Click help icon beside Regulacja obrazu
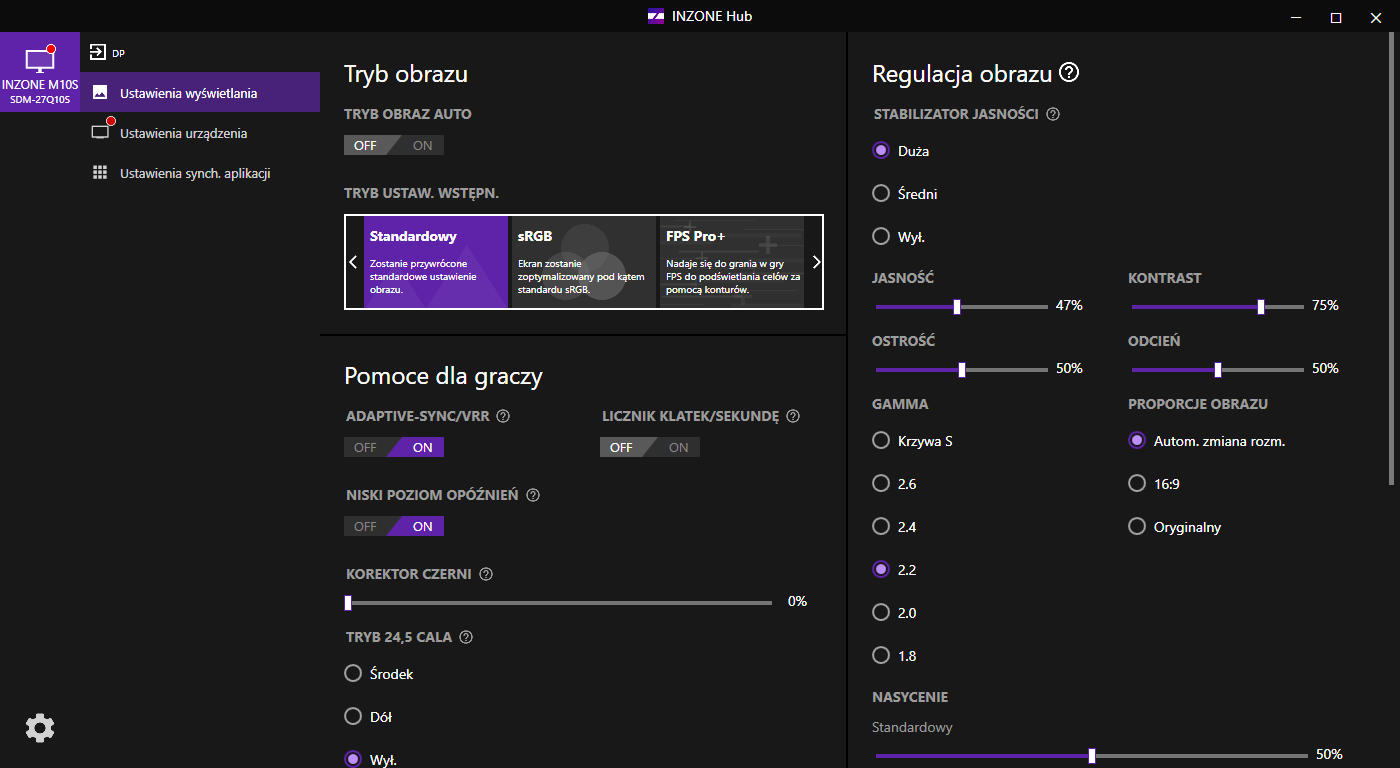The image size is (1400, 768). click(x=1070, y=73)
